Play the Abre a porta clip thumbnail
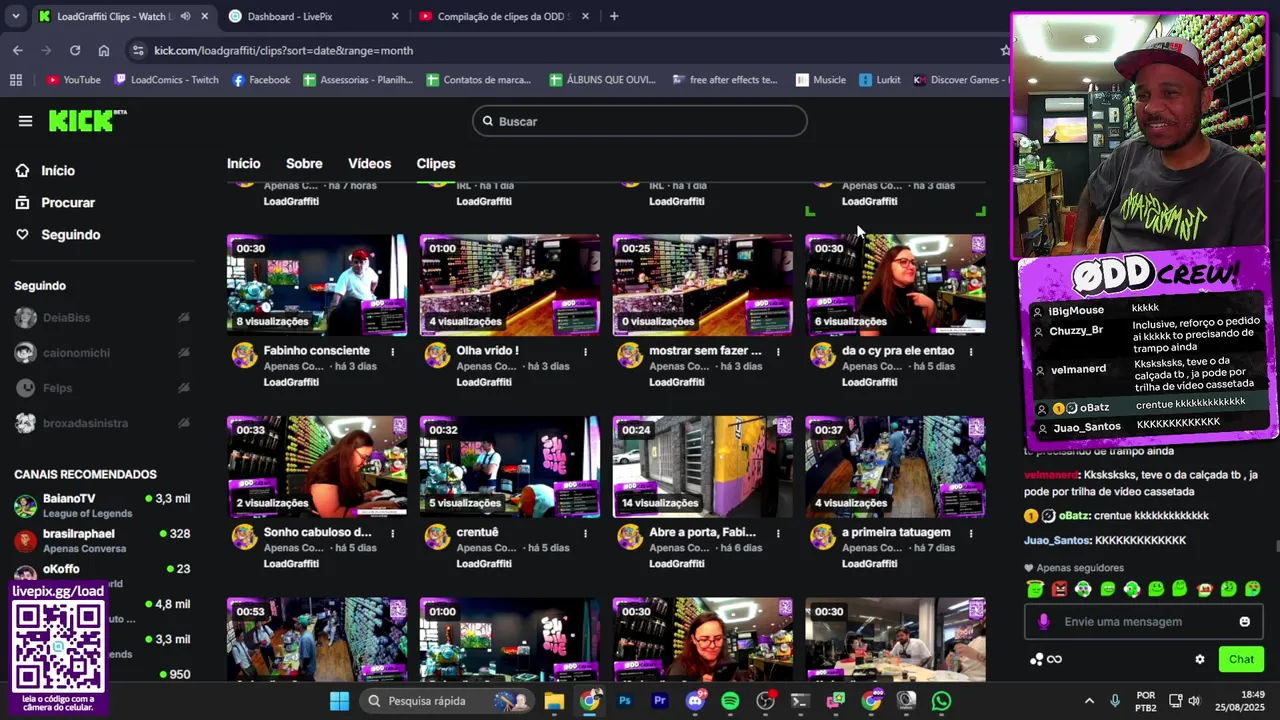 tap(703, 467)
